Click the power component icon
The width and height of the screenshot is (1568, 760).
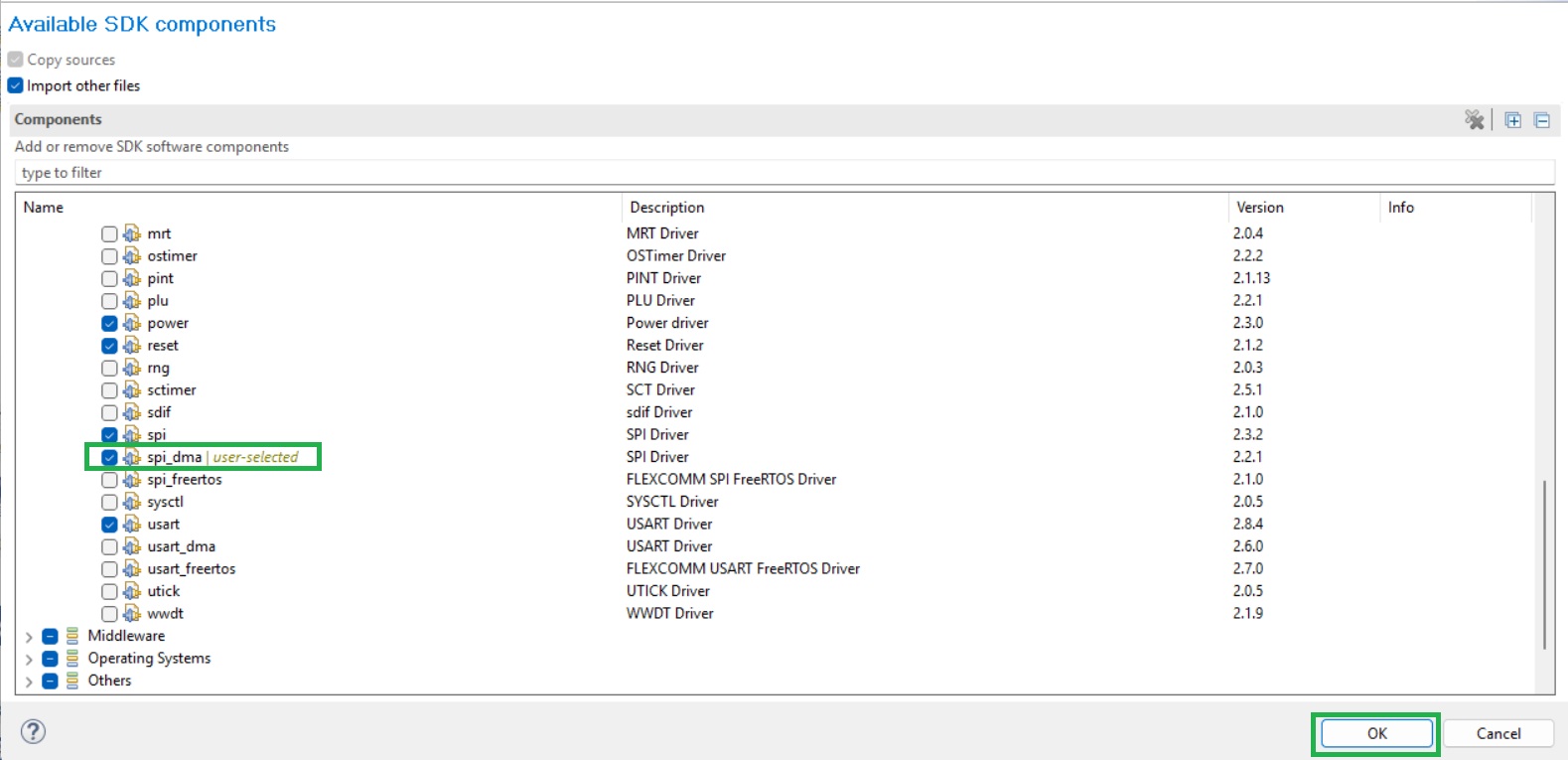coord(132,323)
